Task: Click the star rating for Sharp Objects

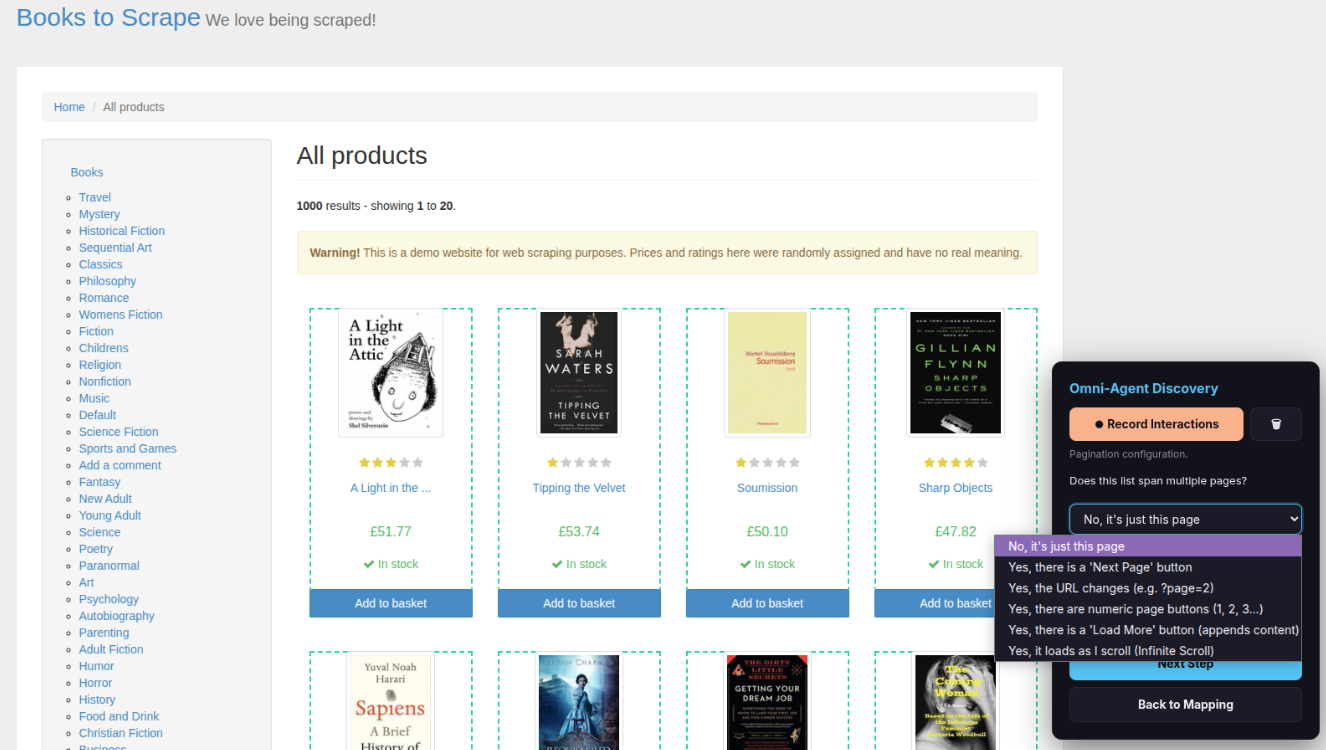Action: [956, 463]
